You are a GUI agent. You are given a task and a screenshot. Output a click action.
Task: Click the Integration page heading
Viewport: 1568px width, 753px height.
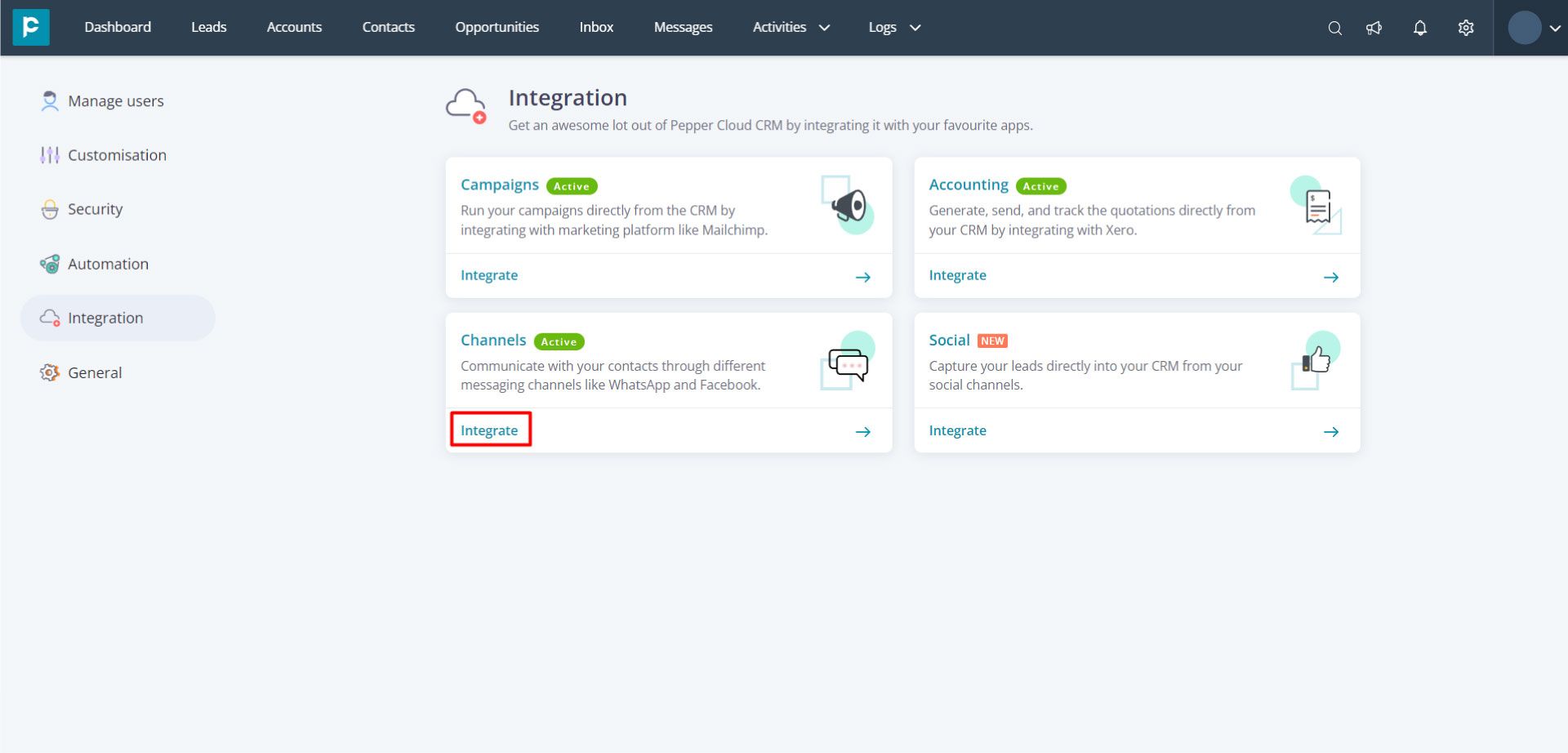[568, 98]
